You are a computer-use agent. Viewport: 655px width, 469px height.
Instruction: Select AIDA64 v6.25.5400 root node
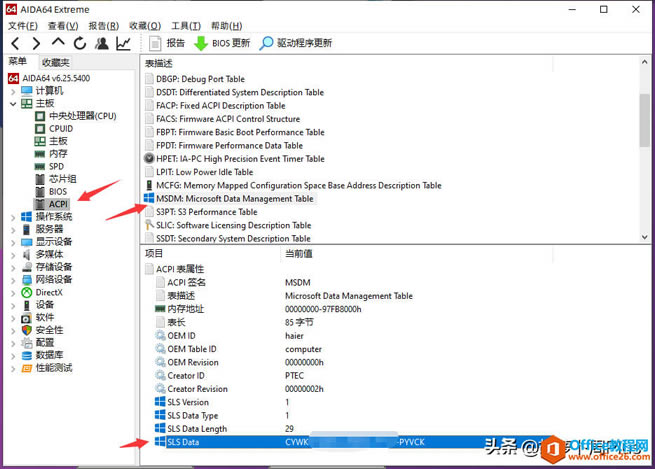(x=49, y=78)
